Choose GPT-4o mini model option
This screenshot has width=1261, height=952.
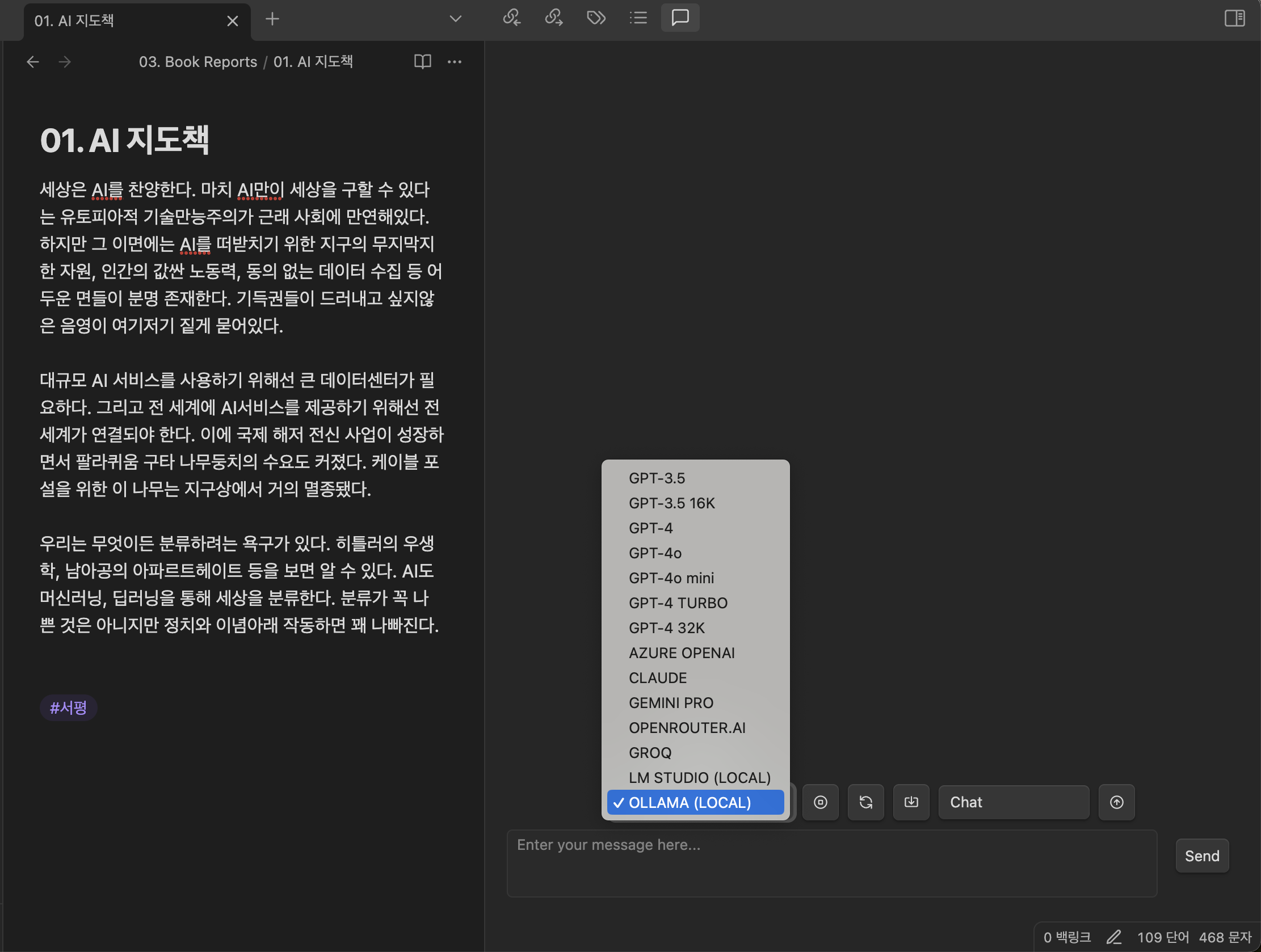click(x=671, y=578)
